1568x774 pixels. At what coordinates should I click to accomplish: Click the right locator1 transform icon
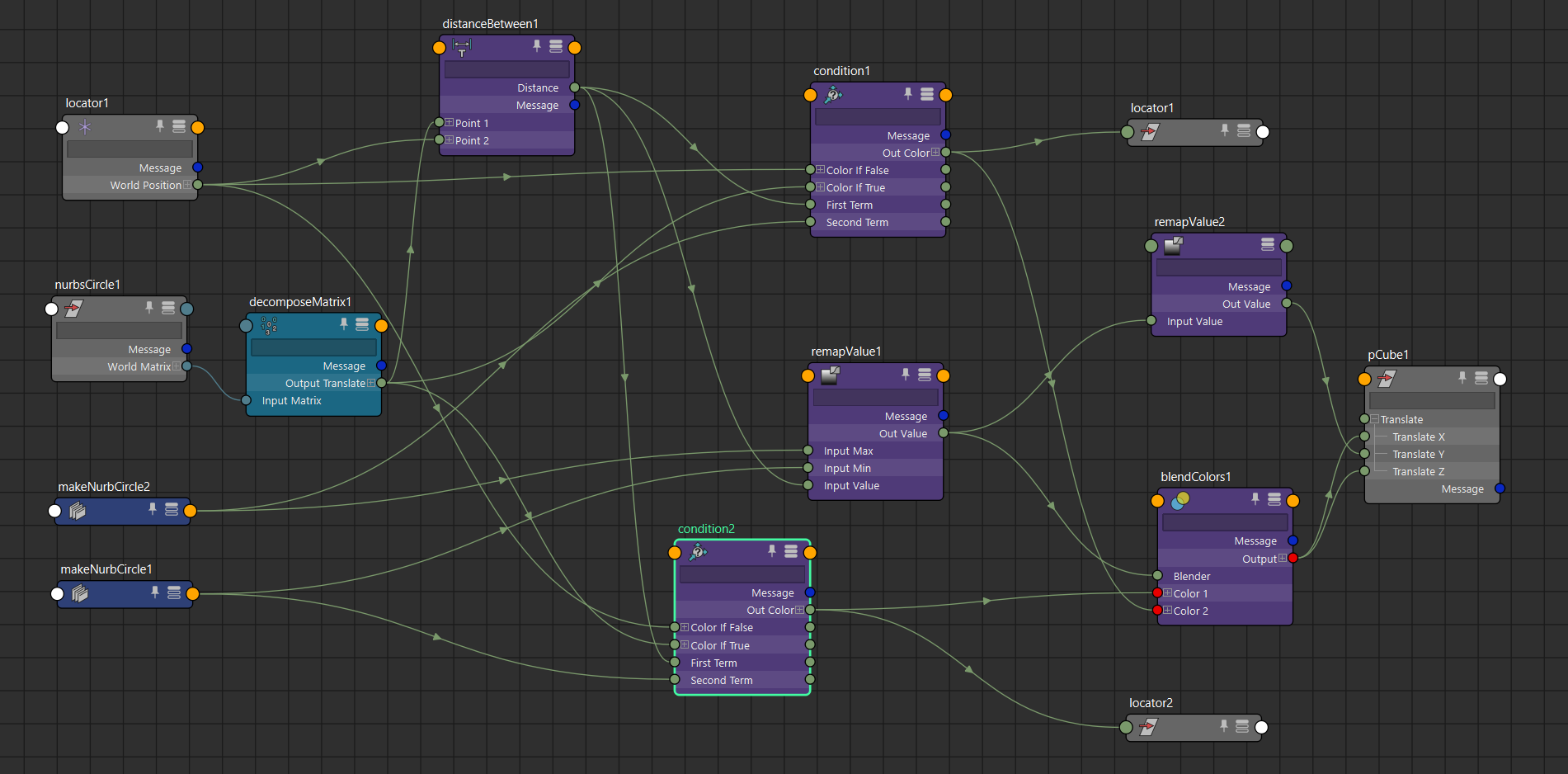tap(1150, 132)
